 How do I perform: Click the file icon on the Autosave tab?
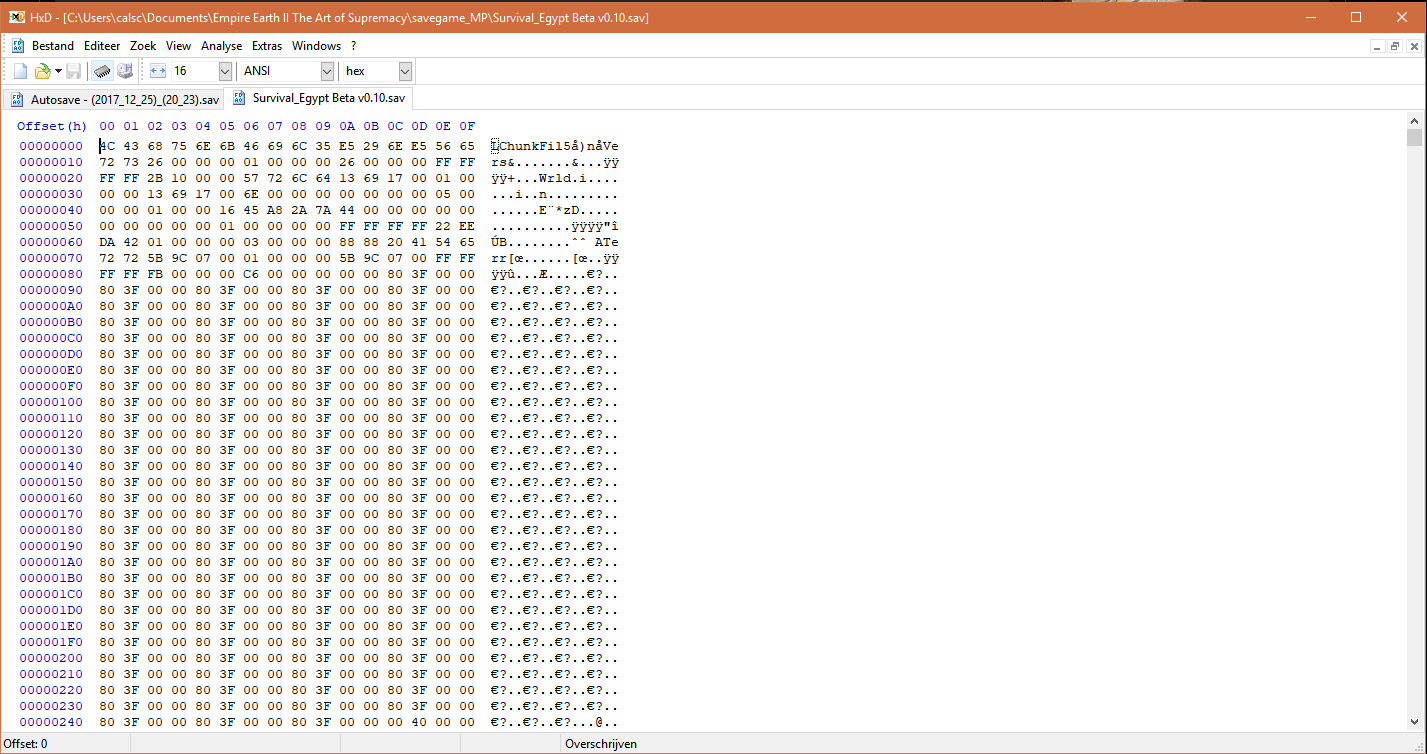pos(17,99)
